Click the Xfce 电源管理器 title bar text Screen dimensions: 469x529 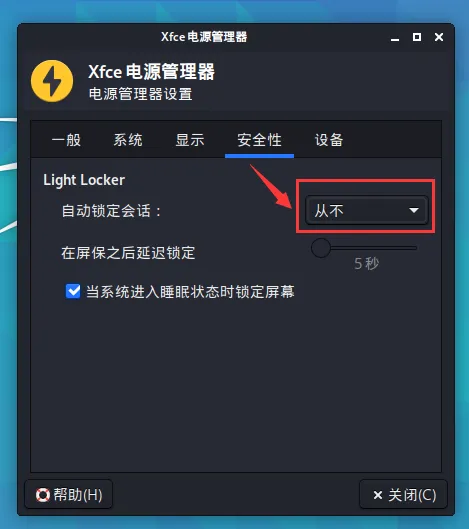click(x=204, y=37)
